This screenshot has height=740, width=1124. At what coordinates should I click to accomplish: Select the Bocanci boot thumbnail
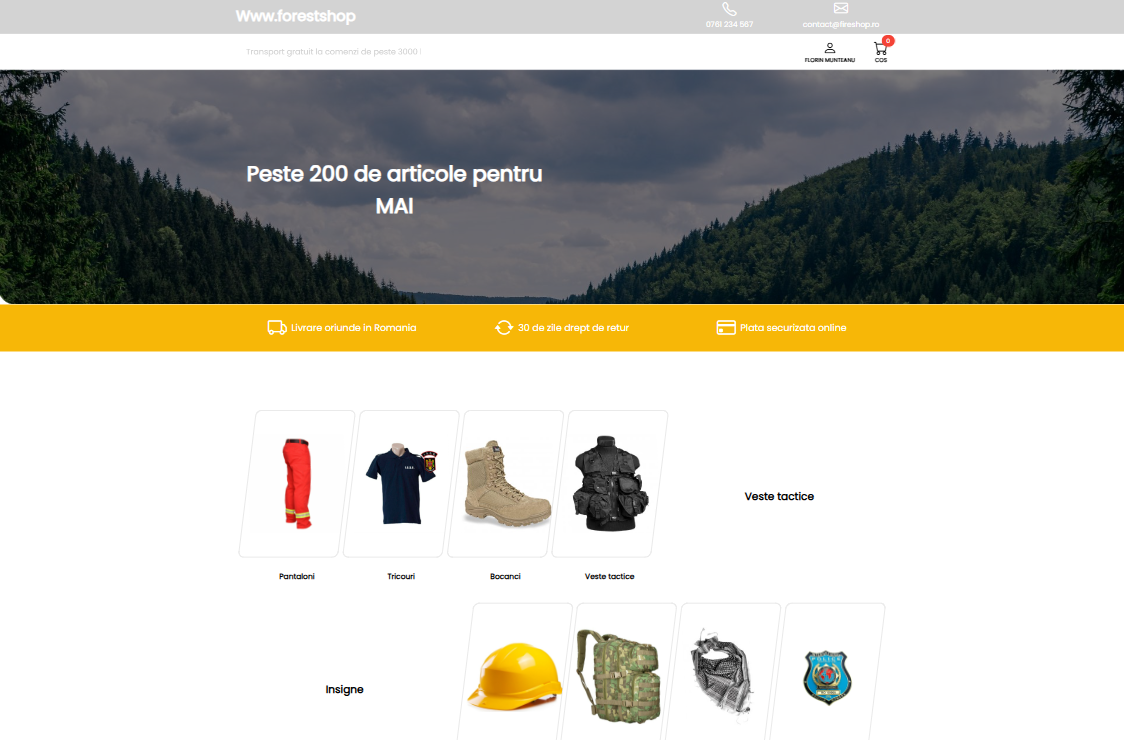coord(506,483)
